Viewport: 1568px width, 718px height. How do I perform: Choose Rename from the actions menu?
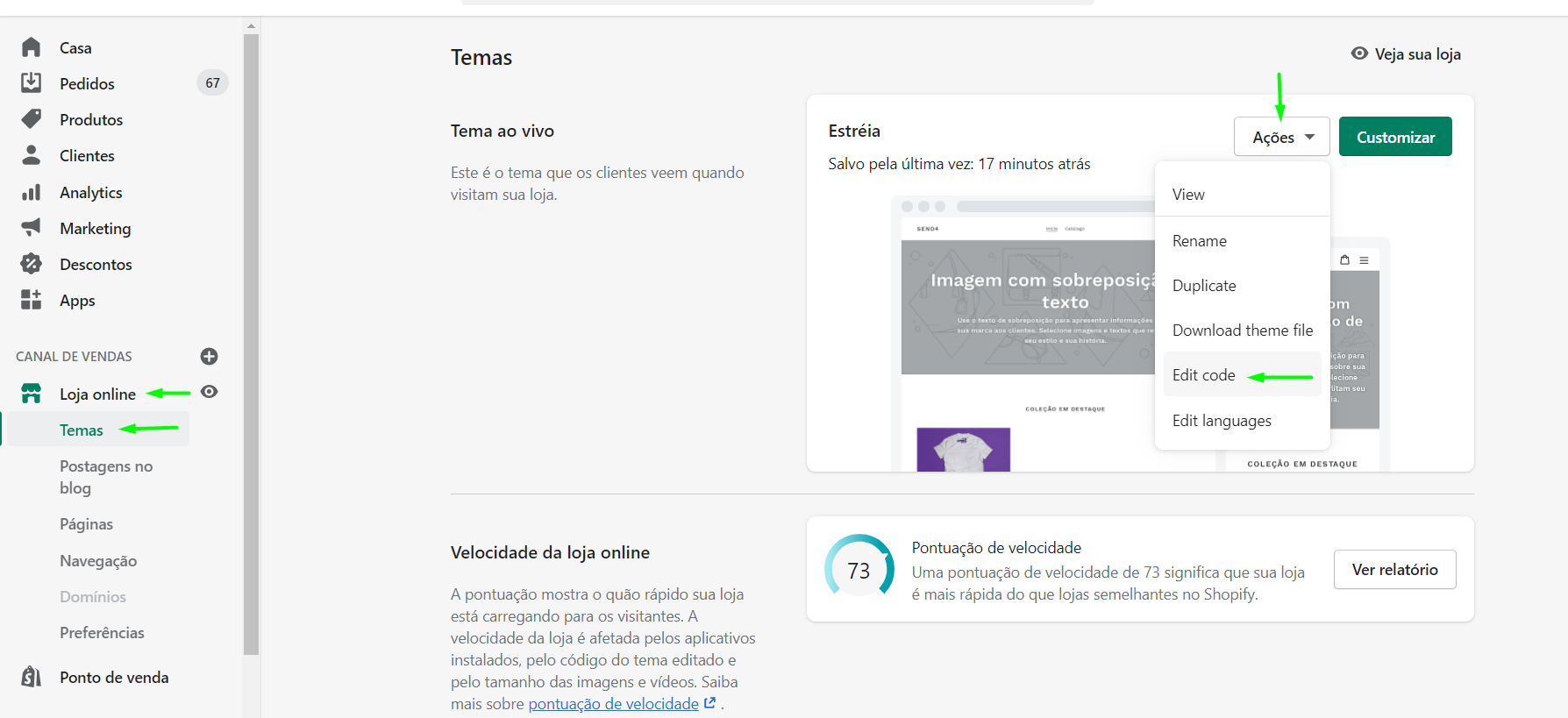1243,241
